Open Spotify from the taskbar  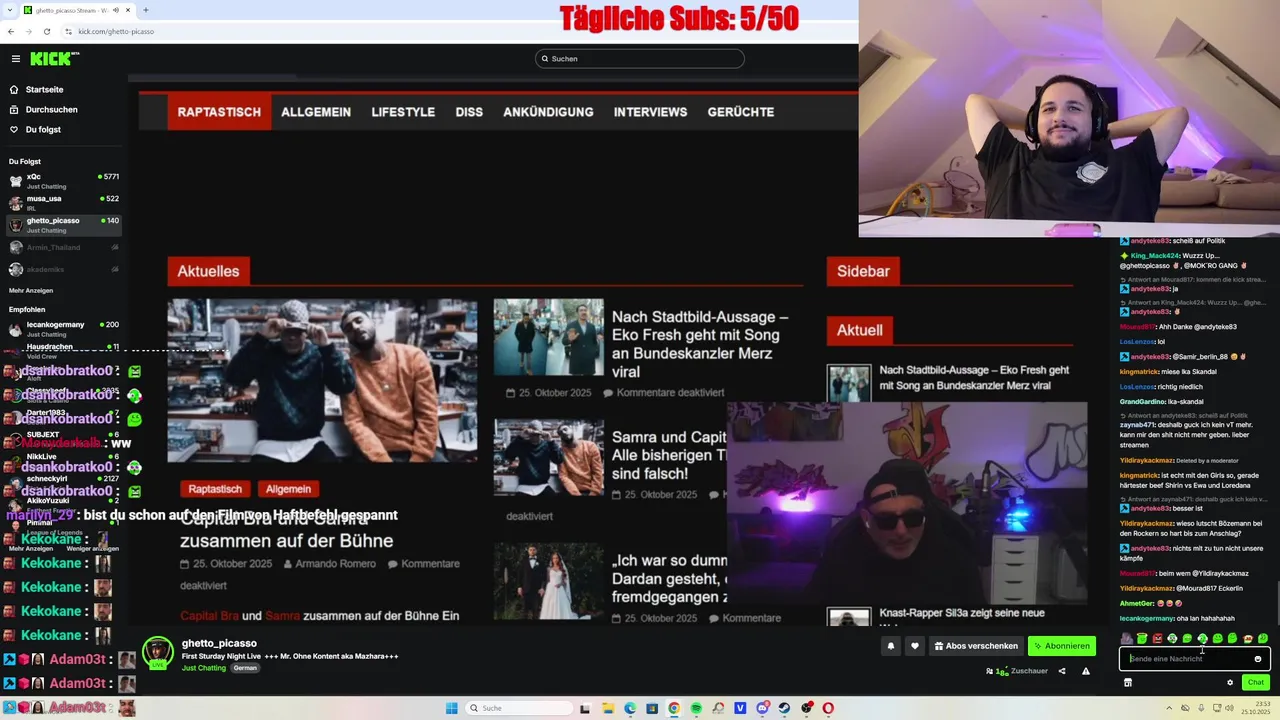click(696, 708)
